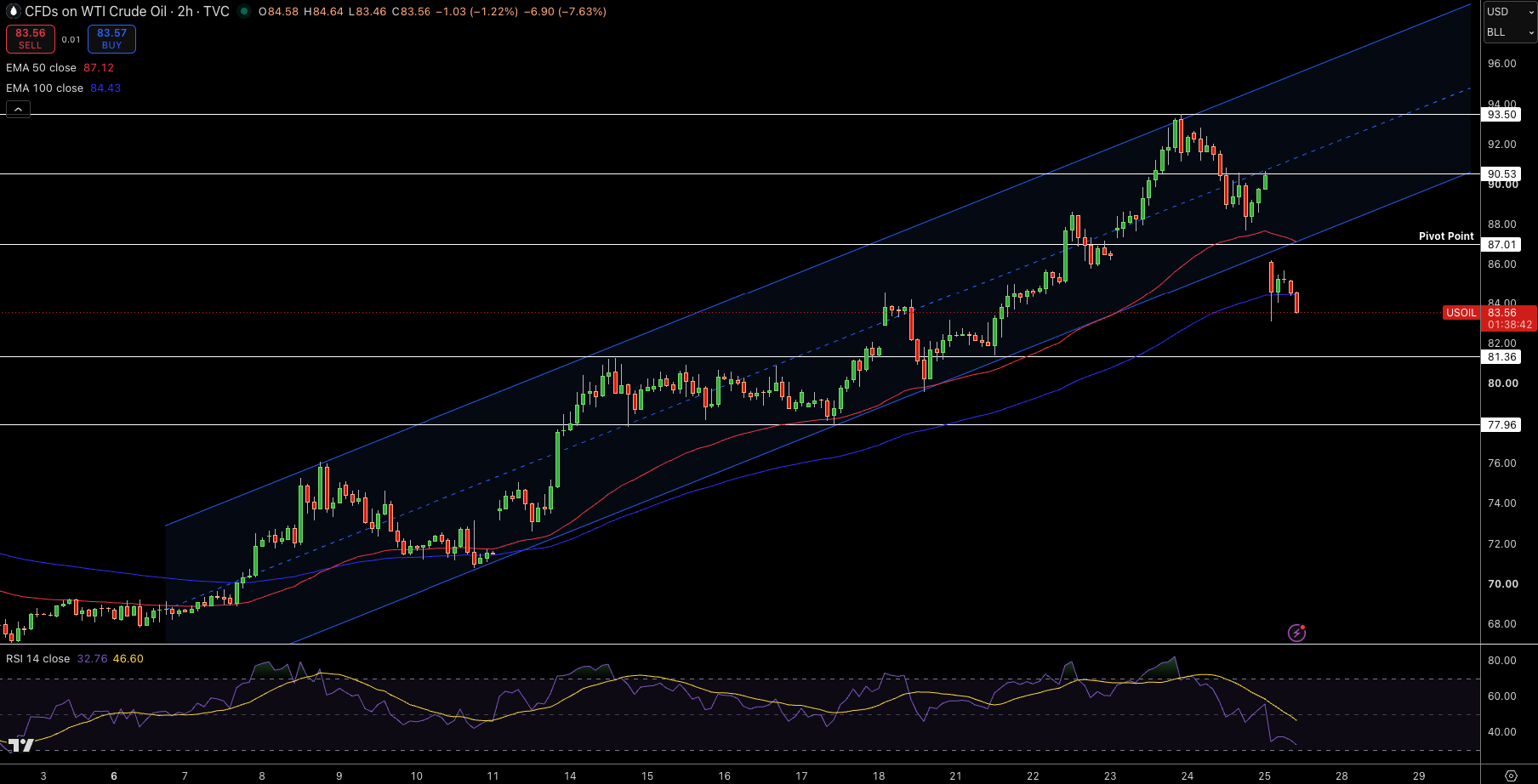Screen dimensions: 1538x784
Task: Click the EMA 100 value 84.43
Action: tap(105, 88)
